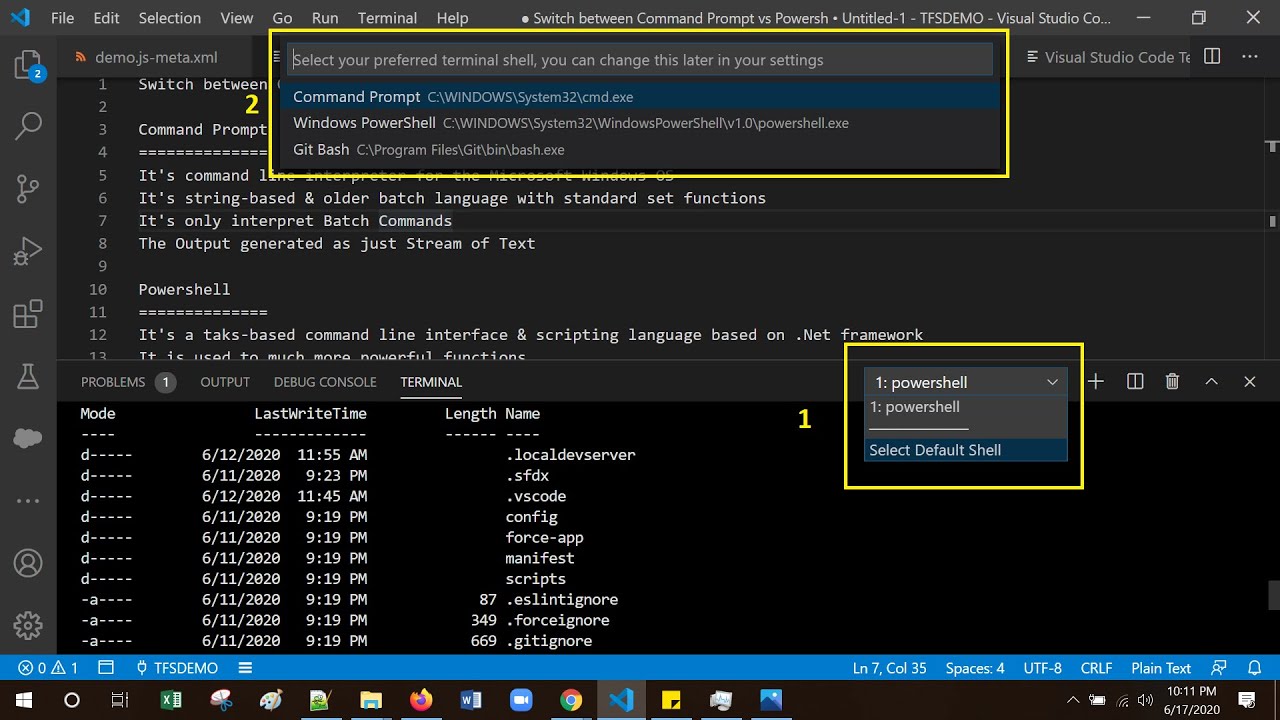Open Firefox from the Windows taskbar

point(421,700)
